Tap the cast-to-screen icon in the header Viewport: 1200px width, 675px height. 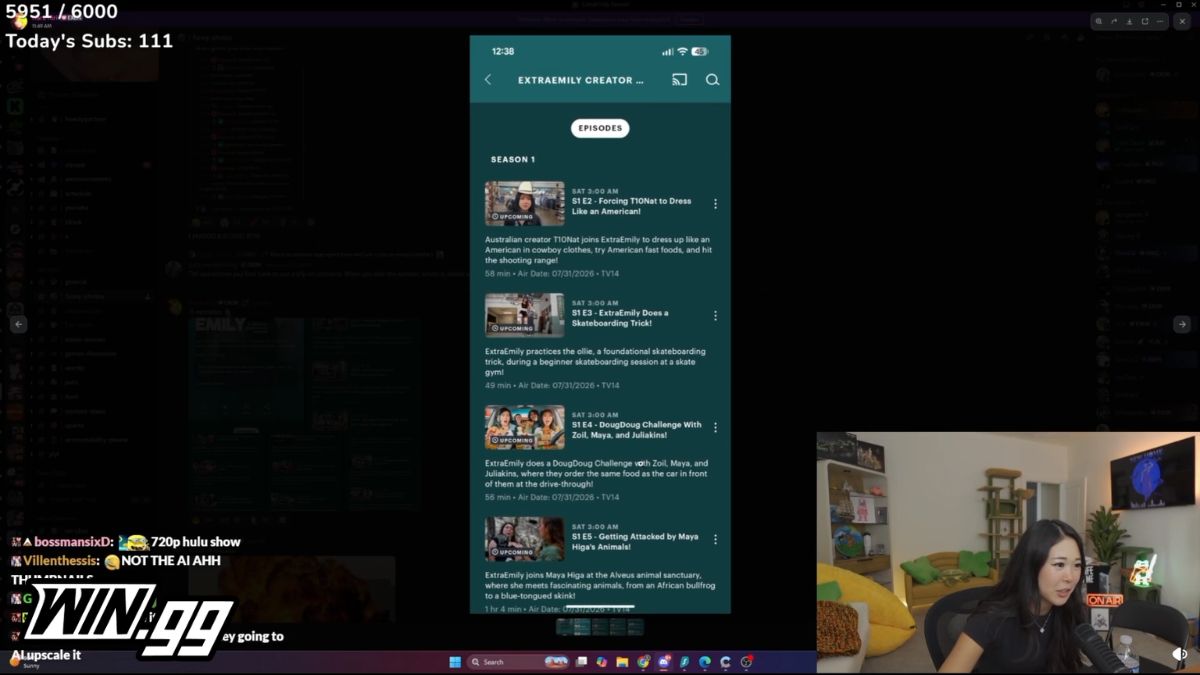(x=679, y=80)
